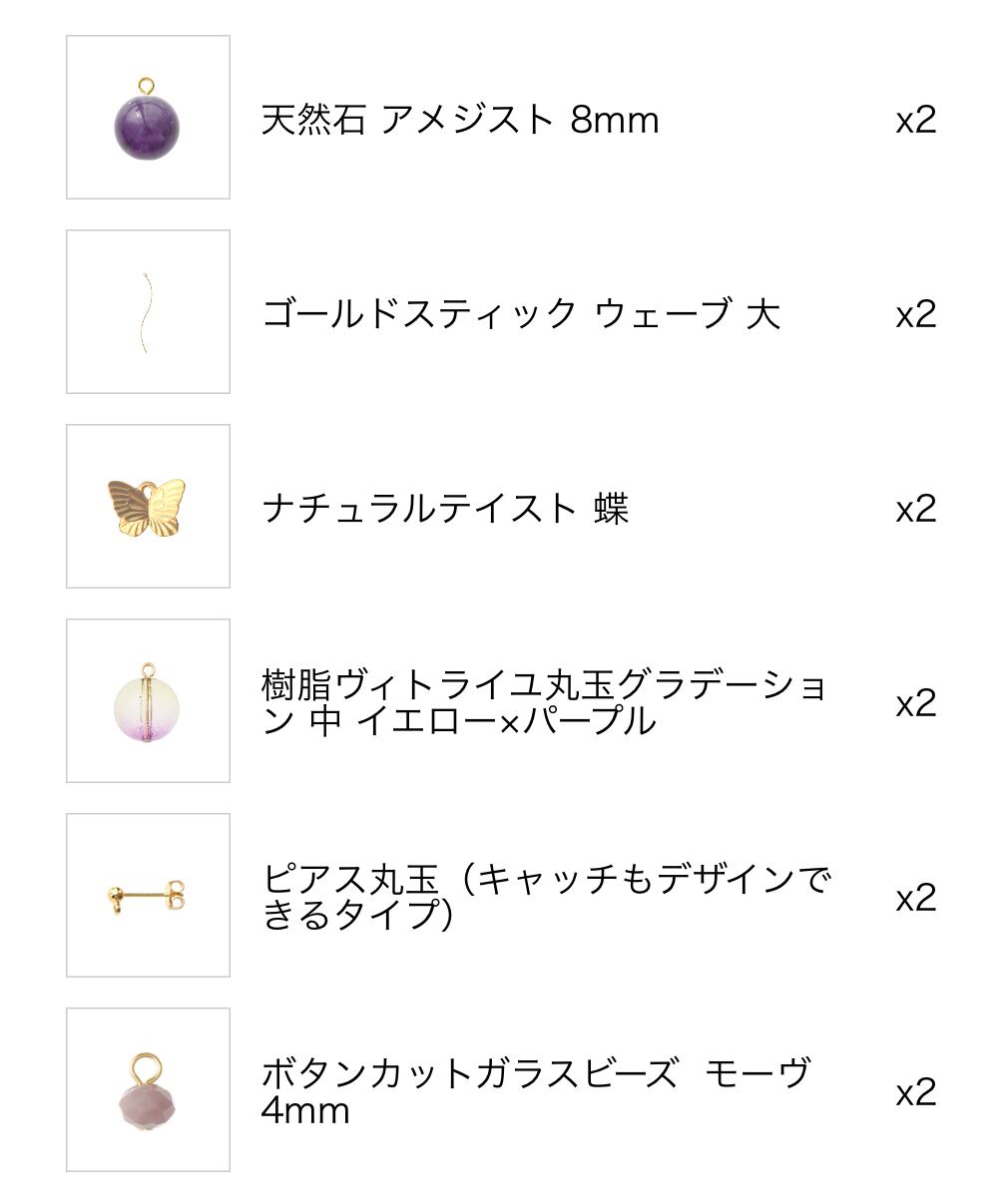This screenshot has width=1003, height=1204.
Task: Click the きるタイプ) second text line
Action: click(357, 915)
